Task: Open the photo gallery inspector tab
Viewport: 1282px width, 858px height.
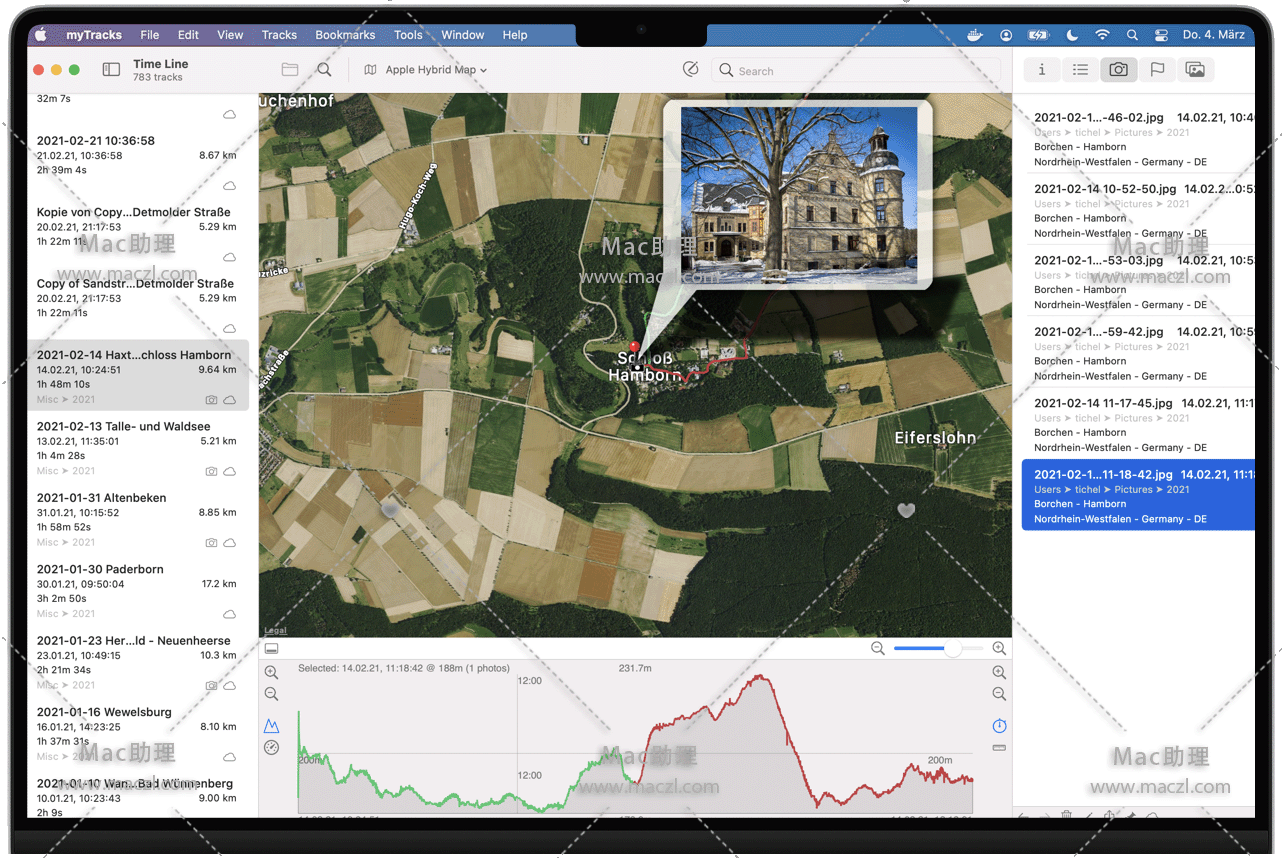Action: tap(1195, 69)
